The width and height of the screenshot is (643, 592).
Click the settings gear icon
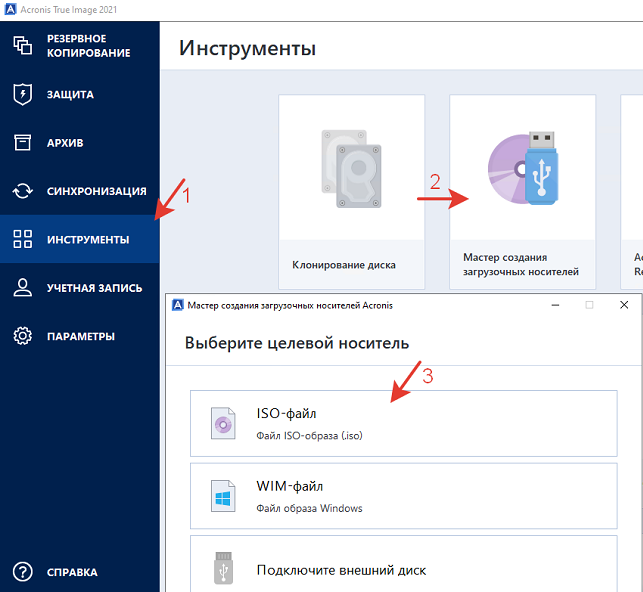point(23,336)
